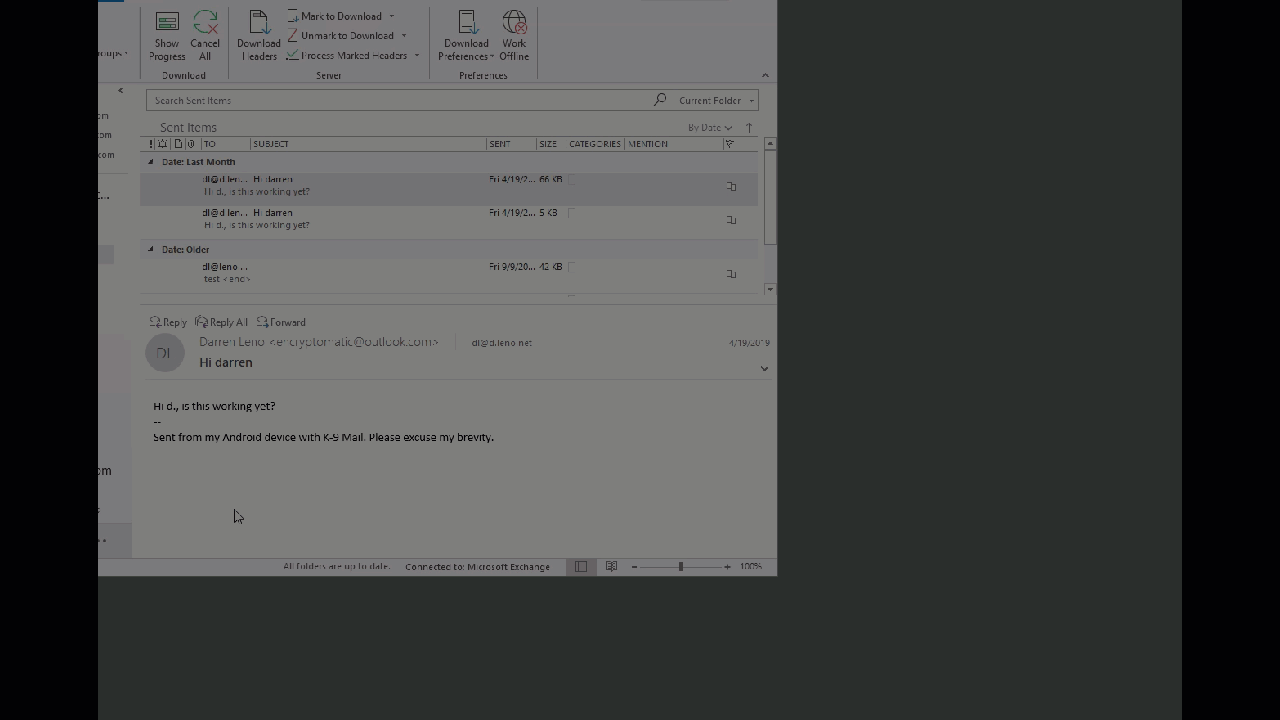Switch to Reading view in the status bar
1280x720 pixels.
(611, 566)
